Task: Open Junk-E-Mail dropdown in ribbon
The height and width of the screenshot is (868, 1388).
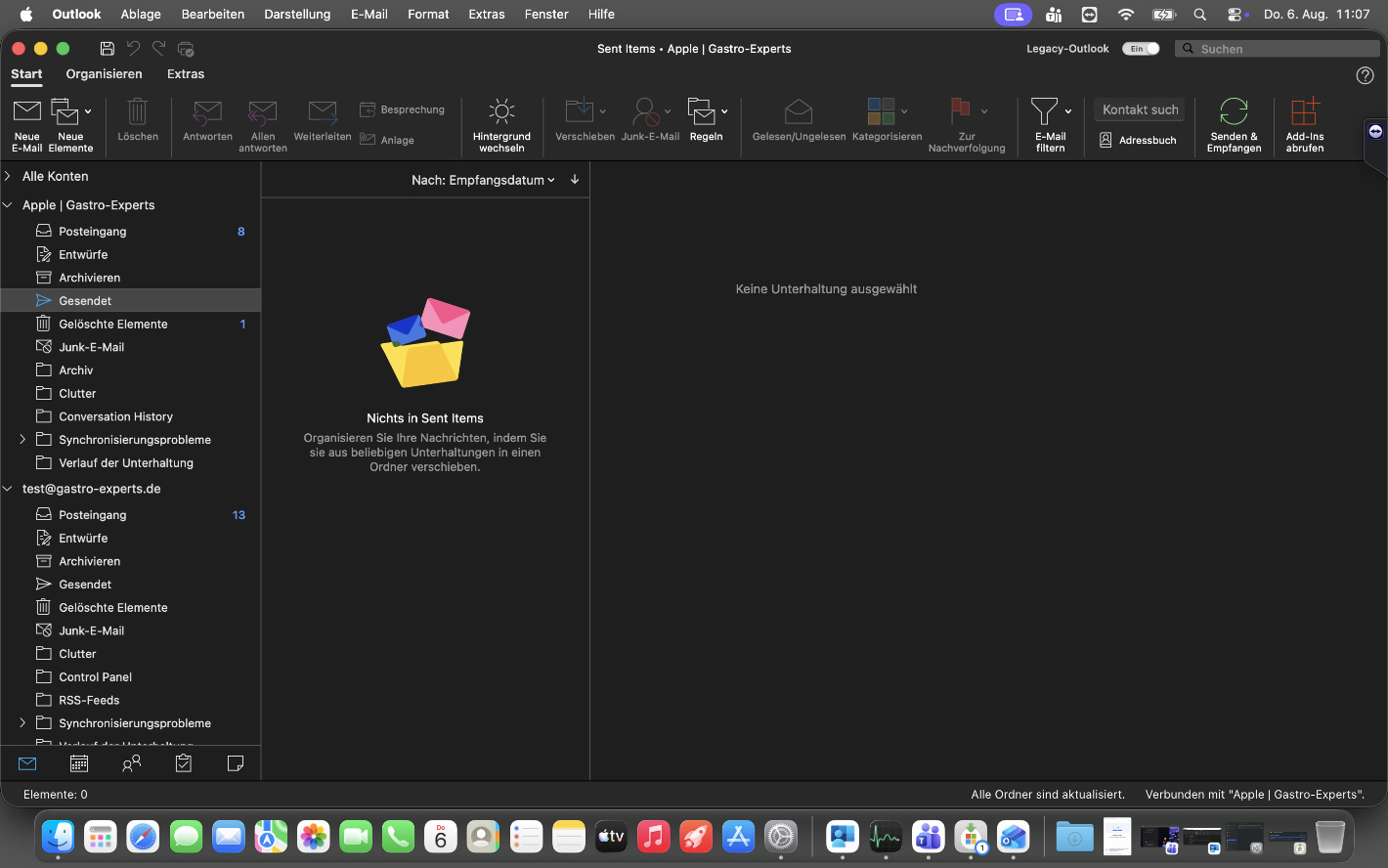Action: pos(668,111)
